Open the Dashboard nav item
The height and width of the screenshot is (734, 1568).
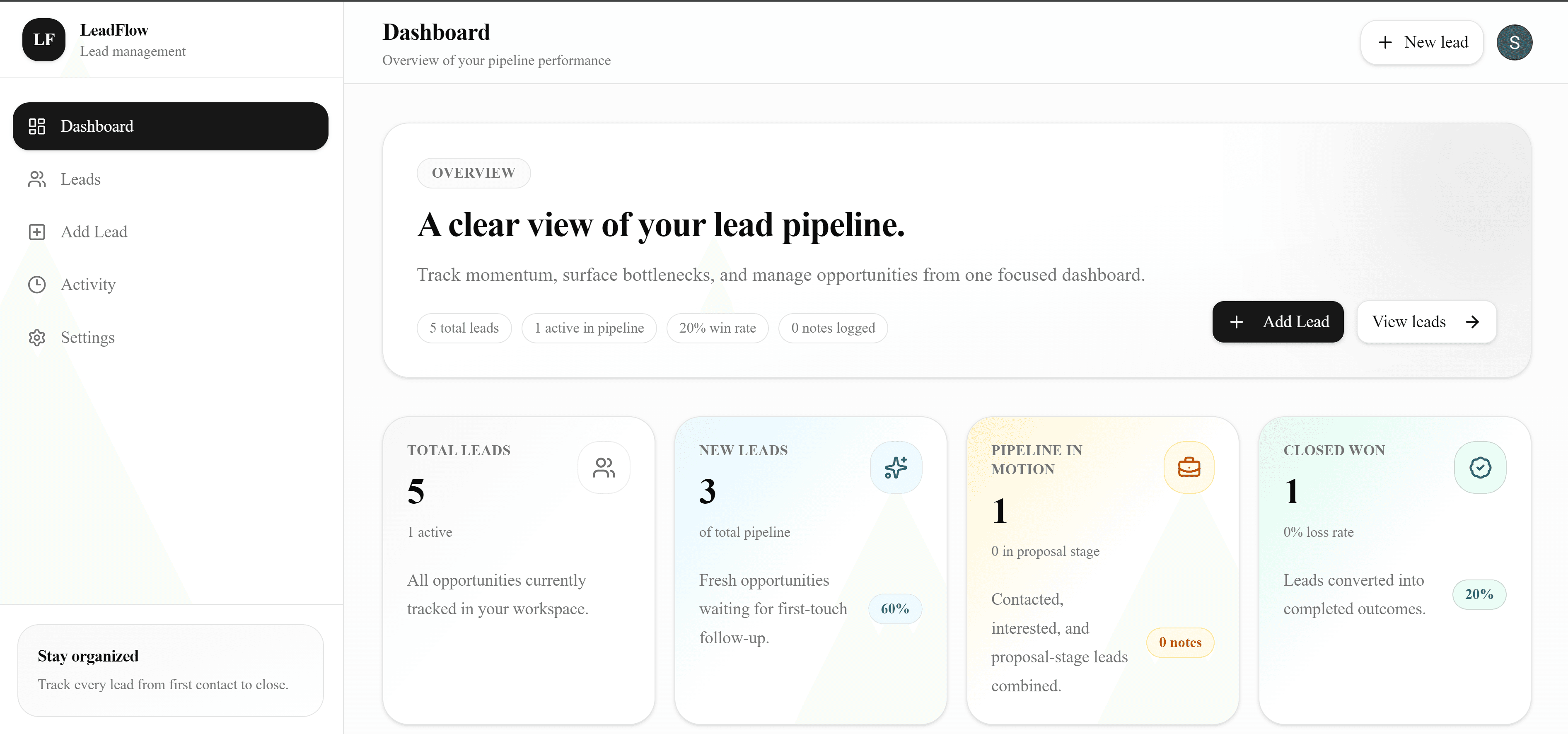(x=170, y=126)
